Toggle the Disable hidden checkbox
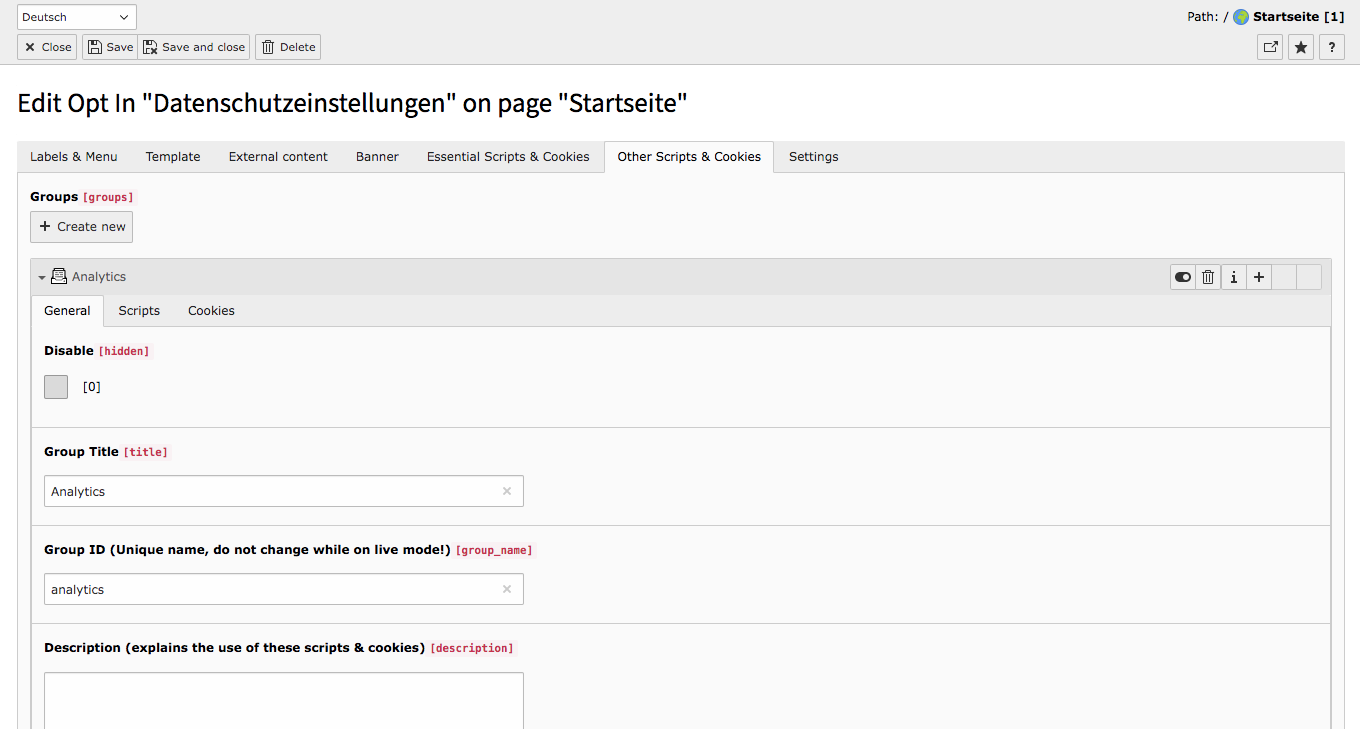This screenshot has height=729, width=1360. pos(56,387)
